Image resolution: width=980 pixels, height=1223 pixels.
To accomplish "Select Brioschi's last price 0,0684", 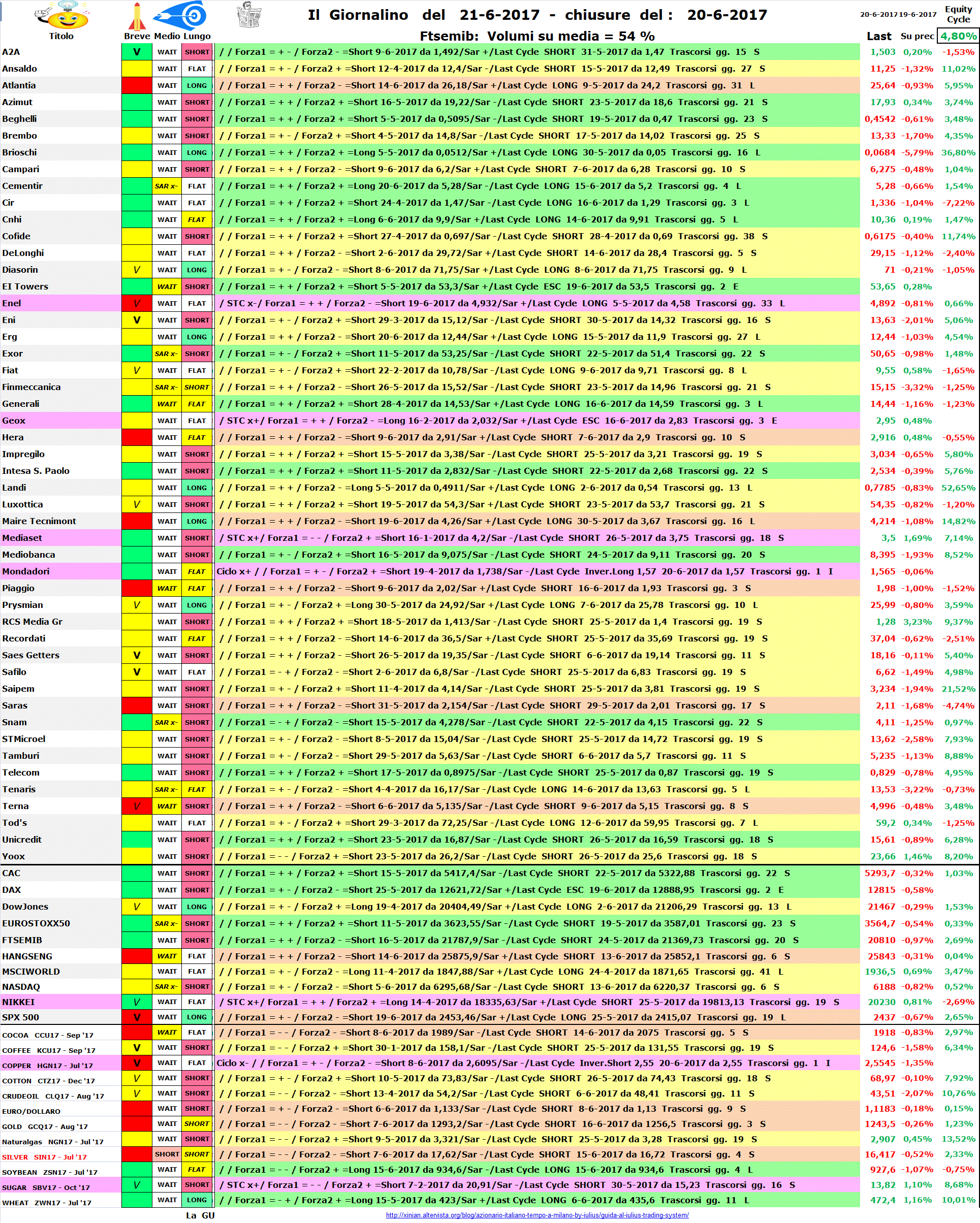I will [879, 152].
